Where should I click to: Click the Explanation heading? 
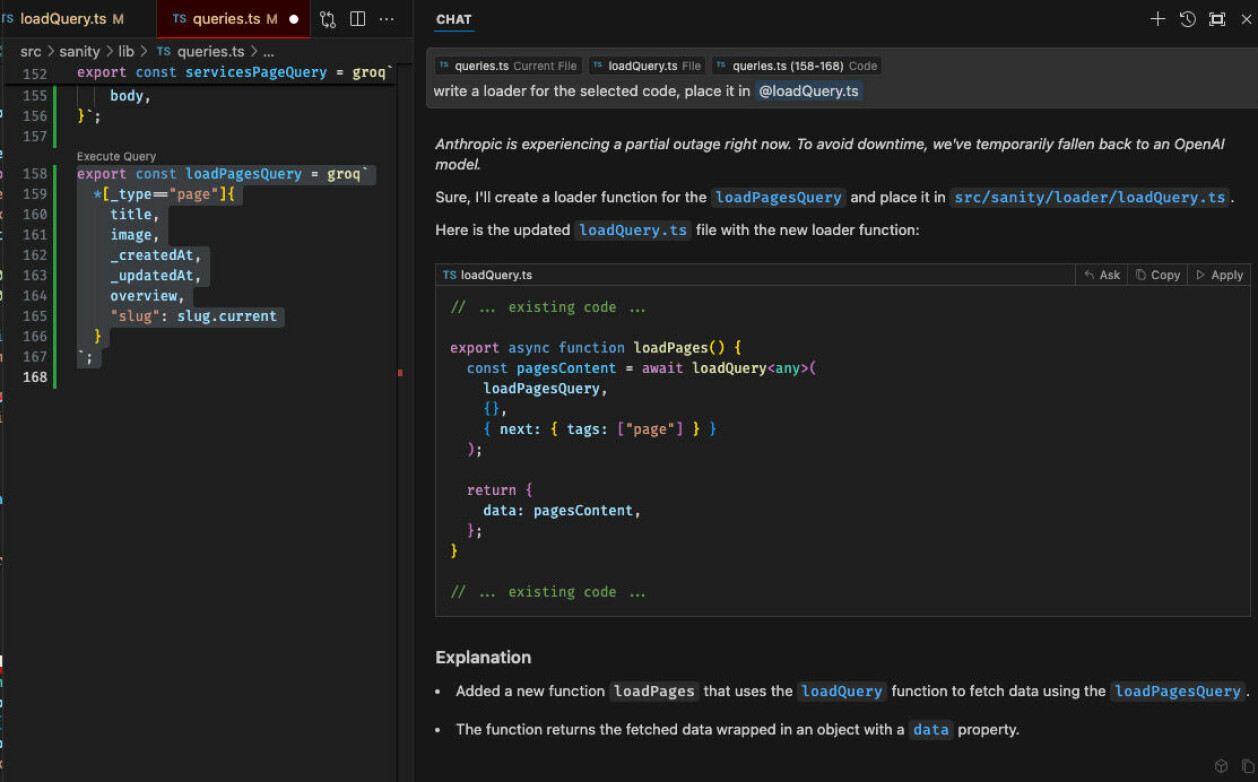(x=483, y=658)
